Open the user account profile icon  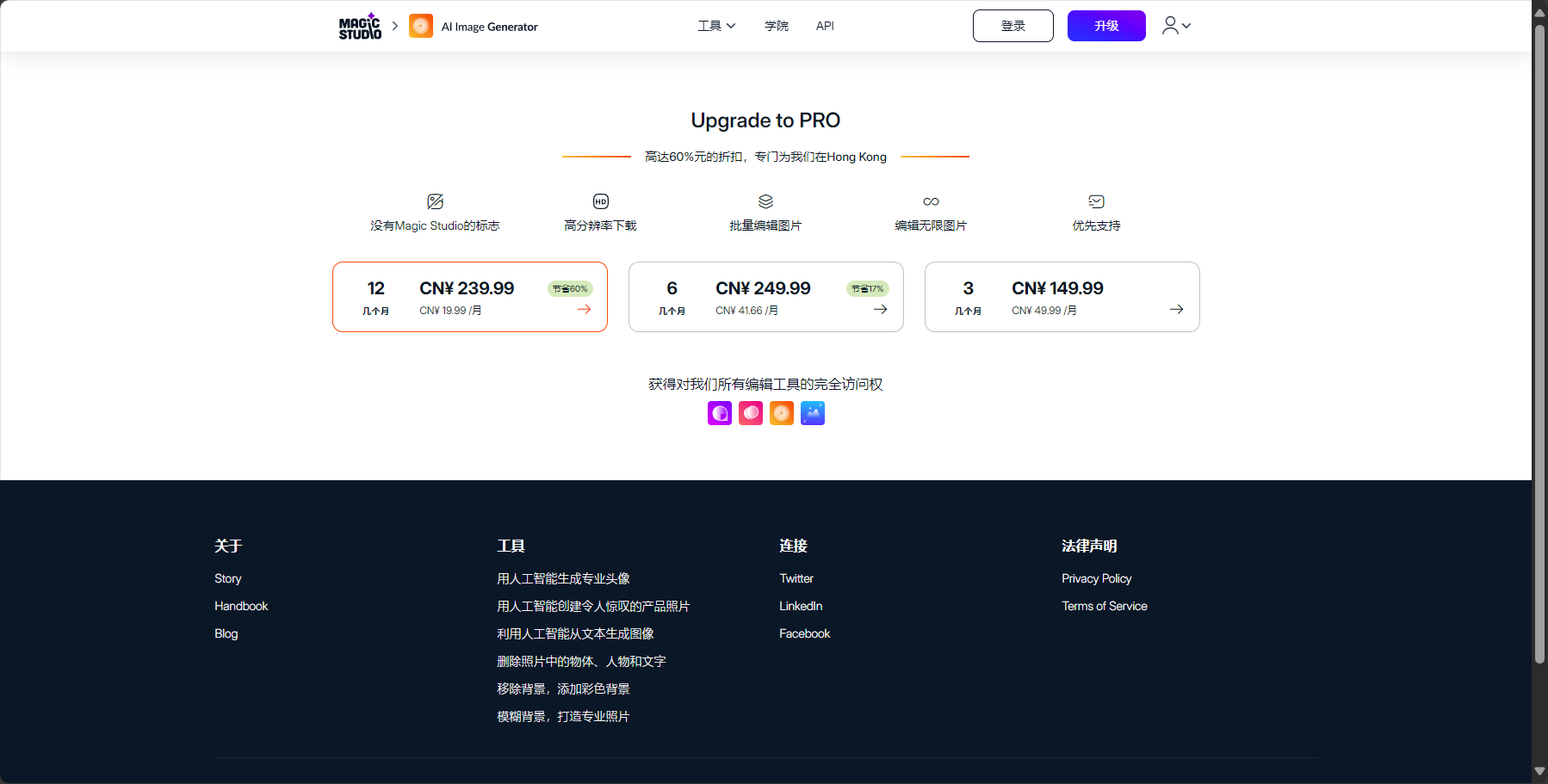tap(1170, 26)
